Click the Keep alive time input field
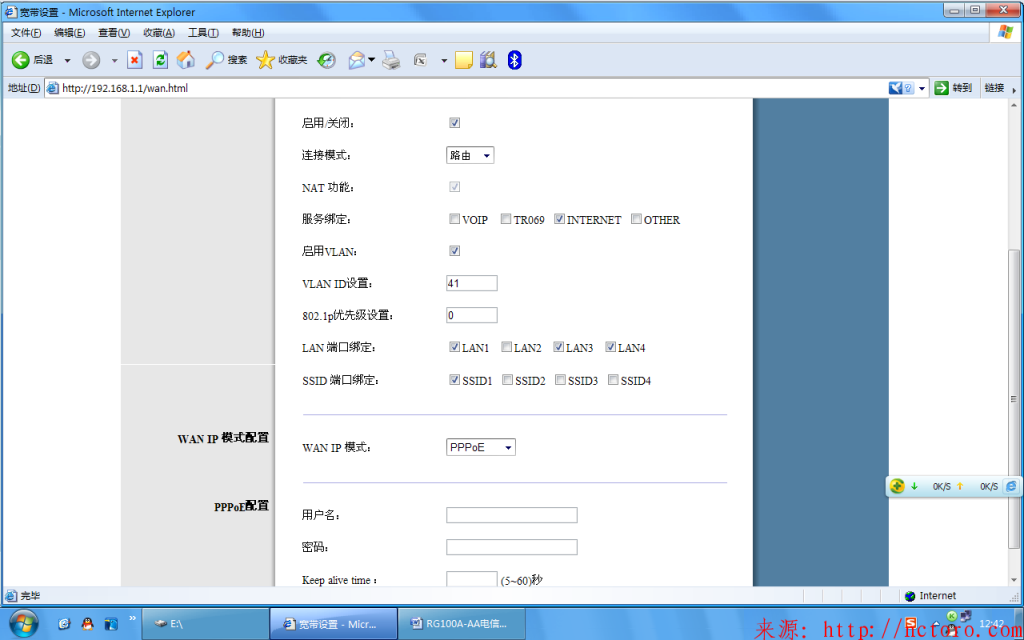 click(472, 579)
